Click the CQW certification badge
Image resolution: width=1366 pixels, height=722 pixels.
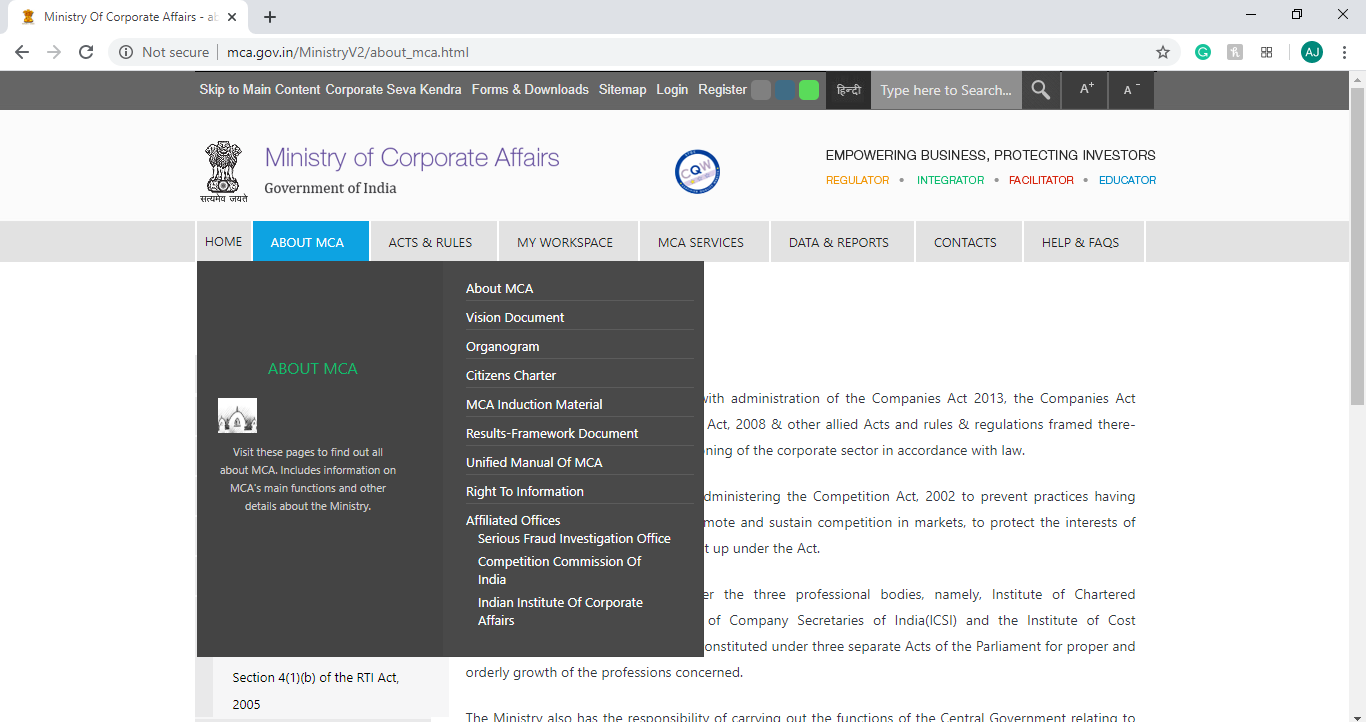point(697,171)
